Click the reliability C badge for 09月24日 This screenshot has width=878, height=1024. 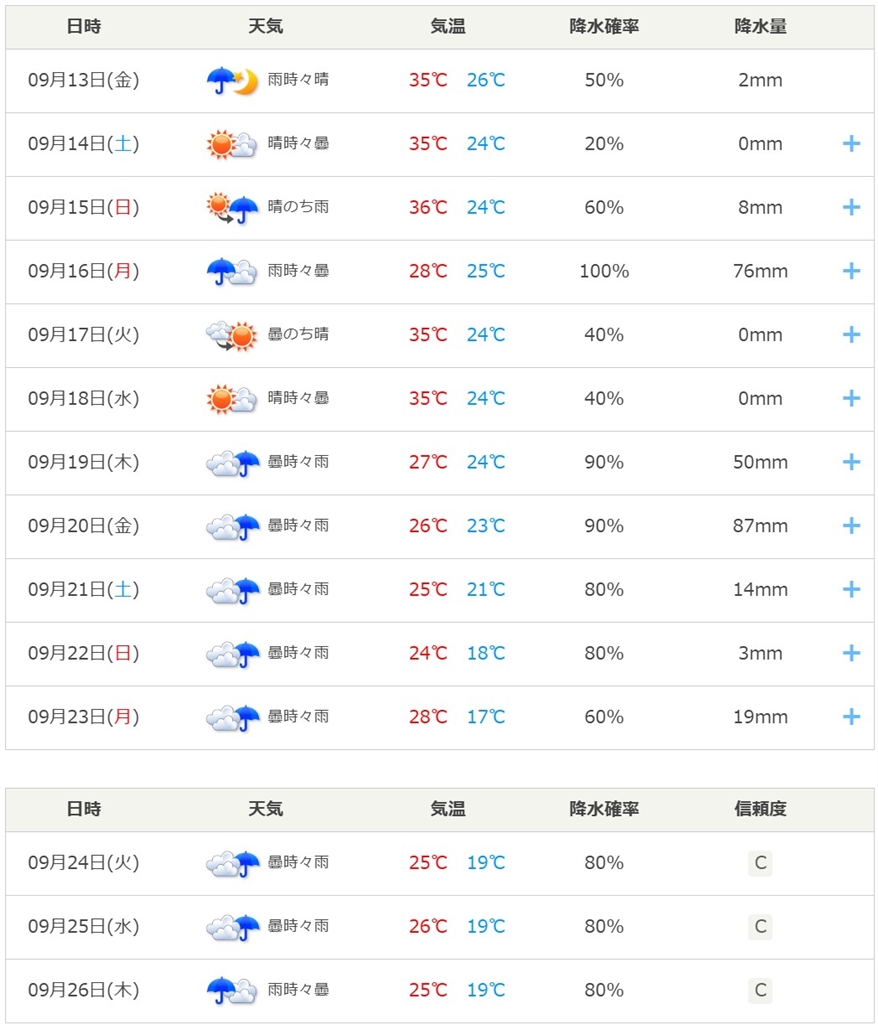point(760,863)
